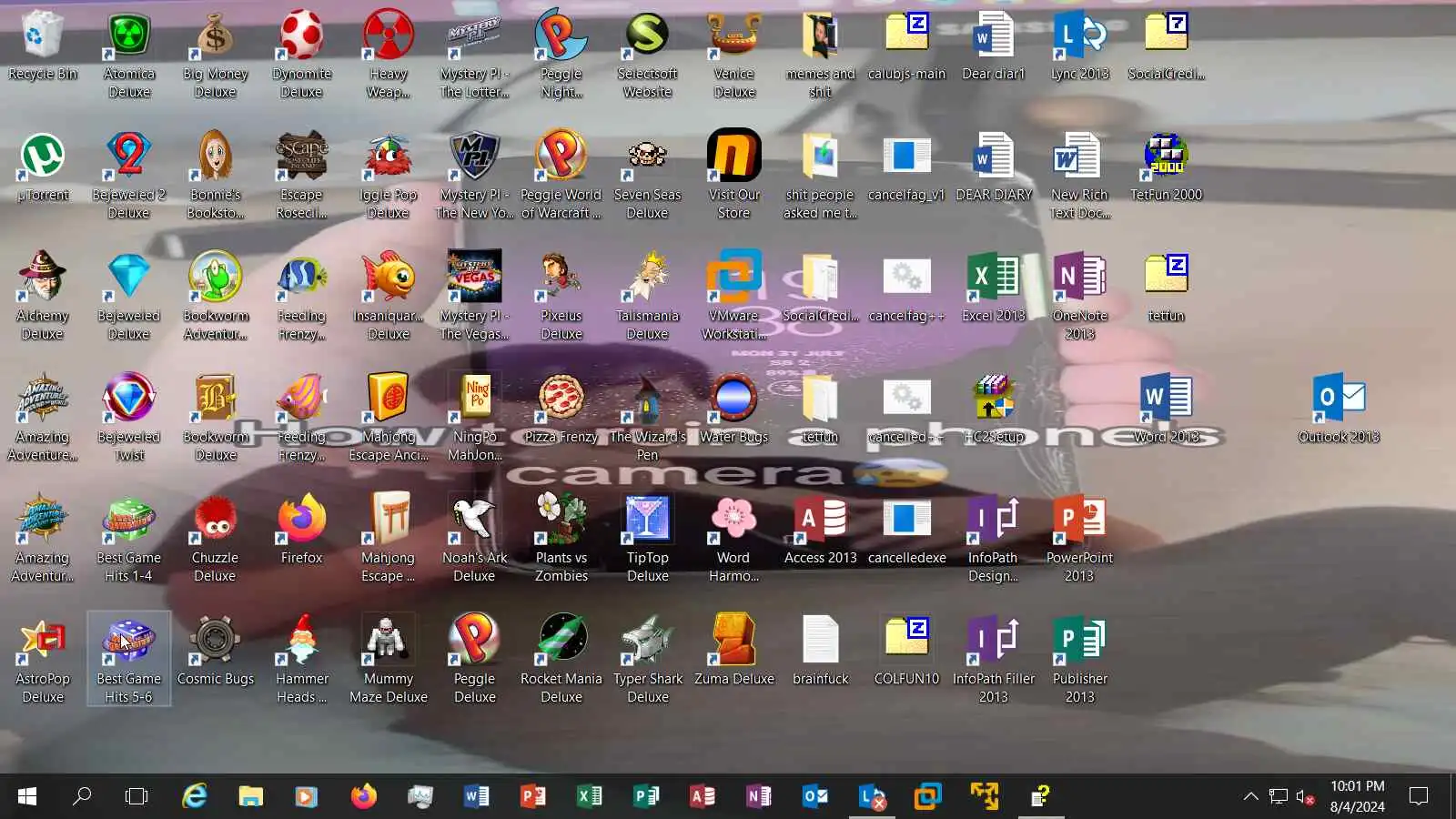The width and height of the screenshot is (1456, 819).
Task: Click the Bejeweled 2 Deluxe shortcut
Action: click(x=129, y=176)
